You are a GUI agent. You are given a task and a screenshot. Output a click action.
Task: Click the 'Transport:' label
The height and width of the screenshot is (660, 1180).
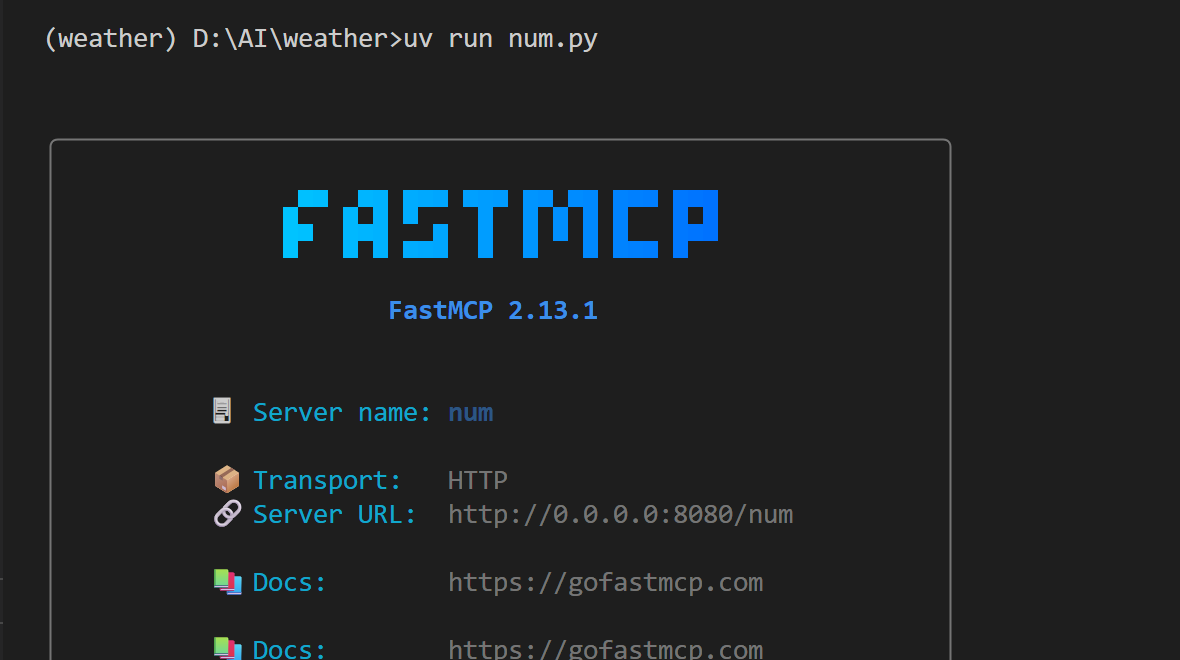pyautogui.click(x=327, y=480)
